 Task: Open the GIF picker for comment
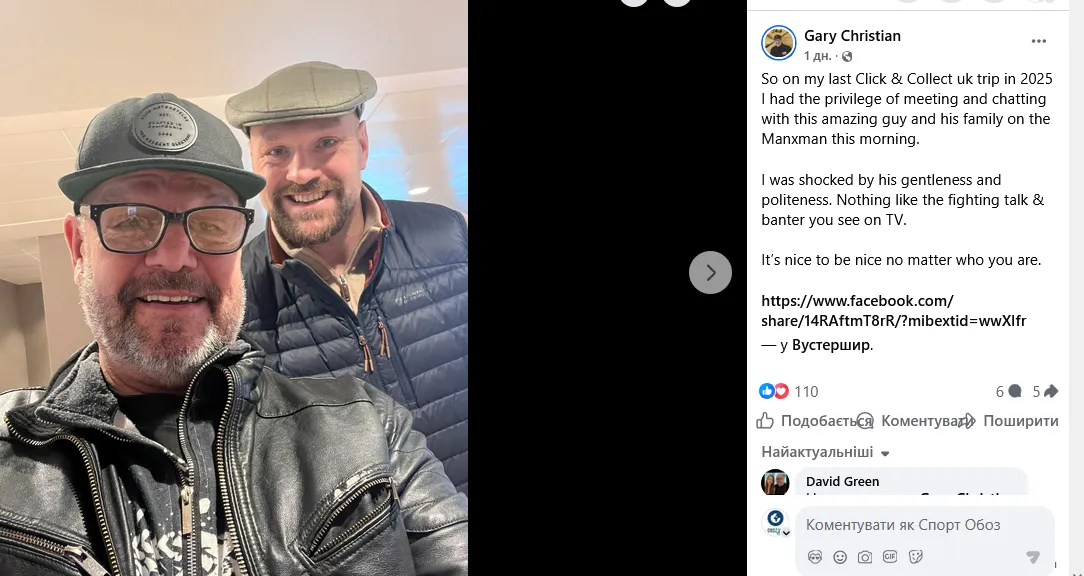pyautogui.click(x=890, y=557)
